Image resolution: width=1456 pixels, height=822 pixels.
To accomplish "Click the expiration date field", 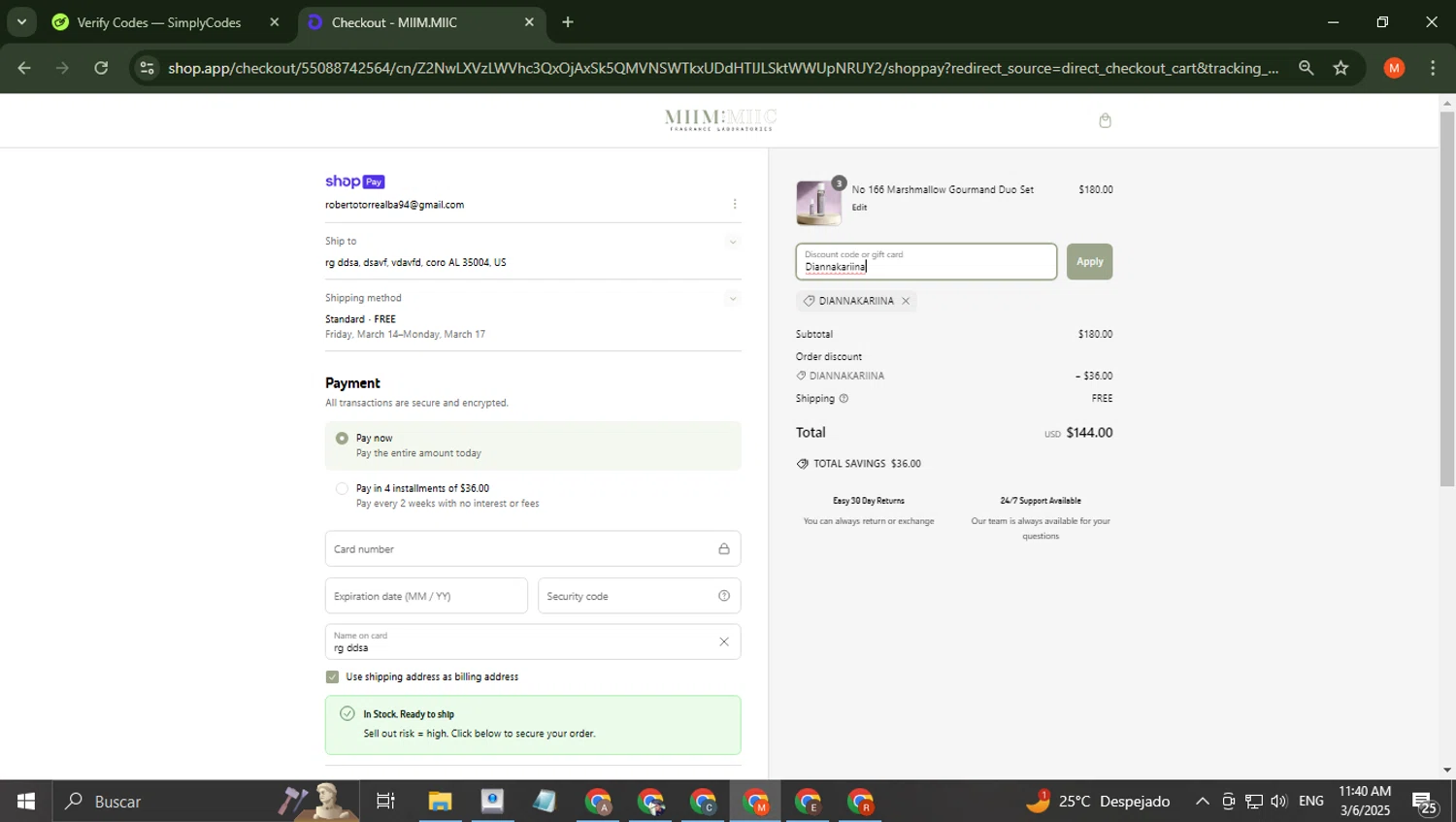I will (x=426, y=596).
